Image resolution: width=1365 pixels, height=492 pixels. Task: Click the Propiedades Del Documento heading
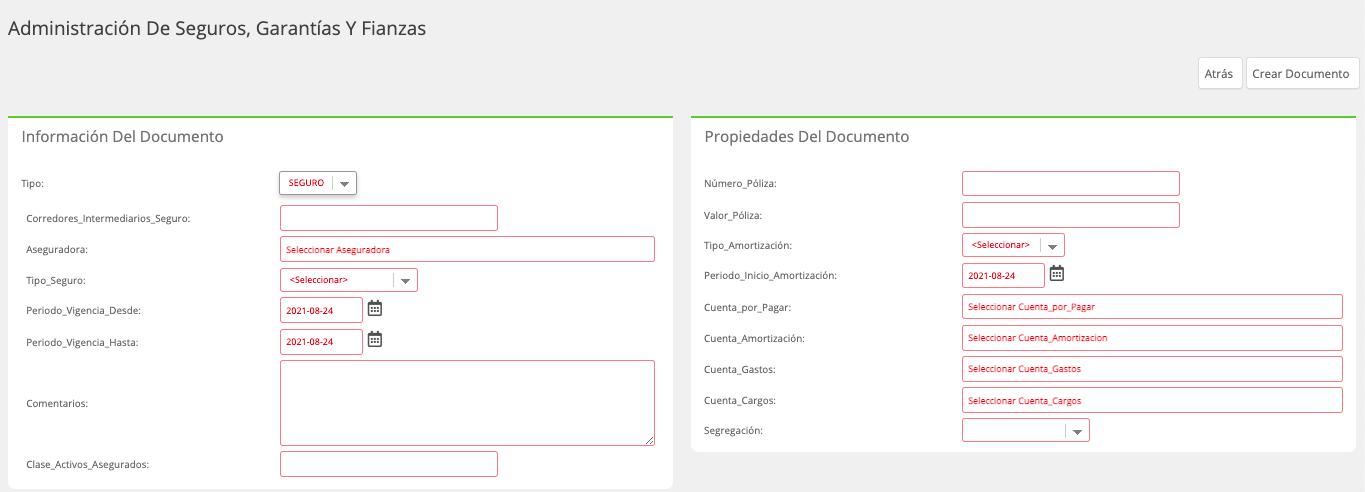(807, 137)
